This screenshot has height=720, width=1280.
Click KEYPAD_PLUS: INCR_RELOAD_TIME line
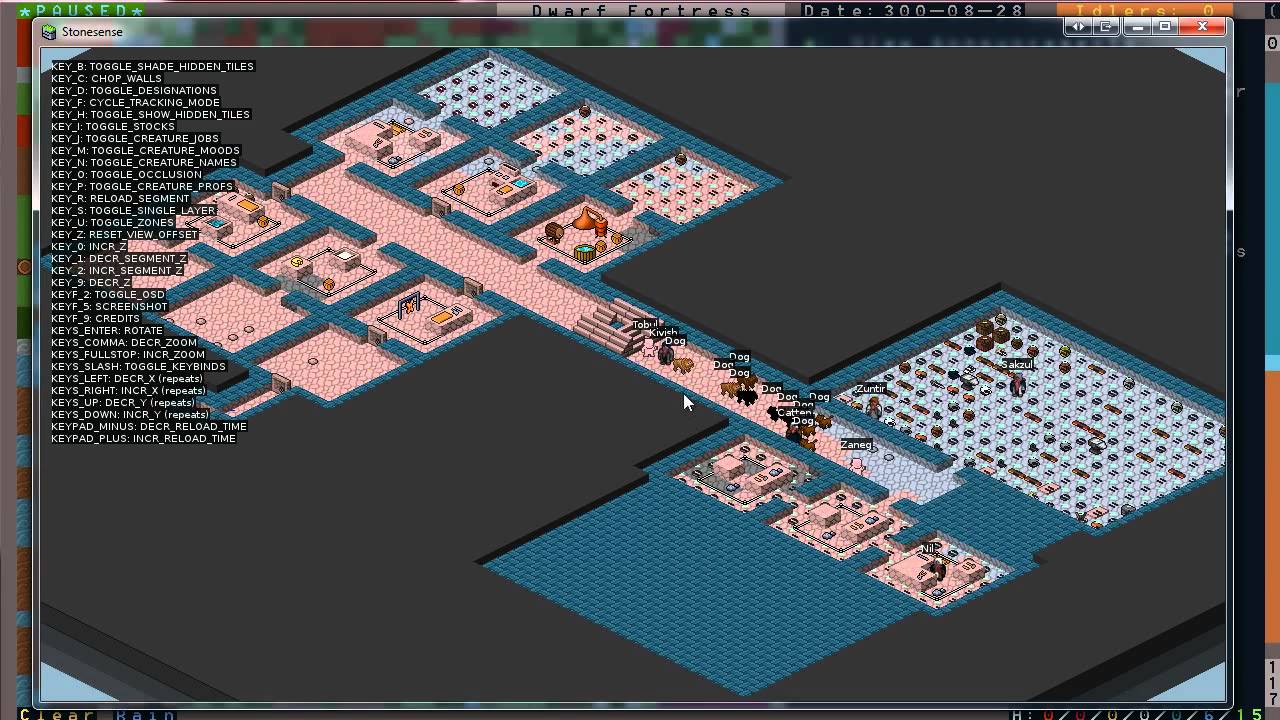point(144,438)
